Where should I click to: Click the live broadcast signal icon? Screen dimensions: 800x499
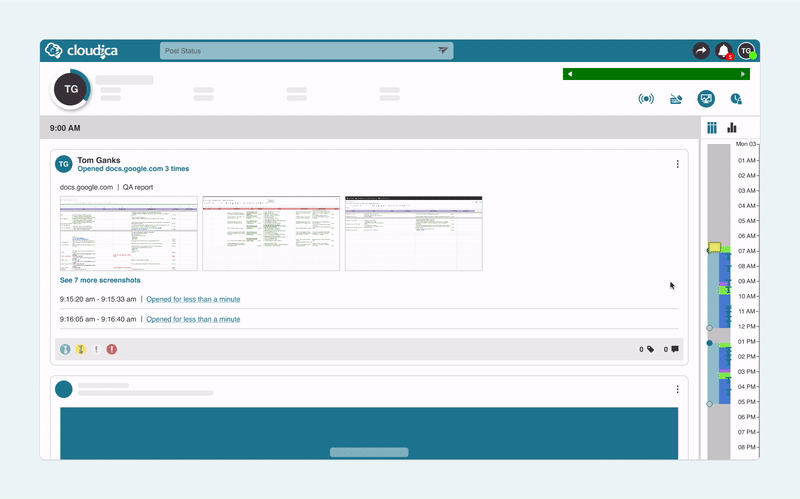tap(646, 99)
